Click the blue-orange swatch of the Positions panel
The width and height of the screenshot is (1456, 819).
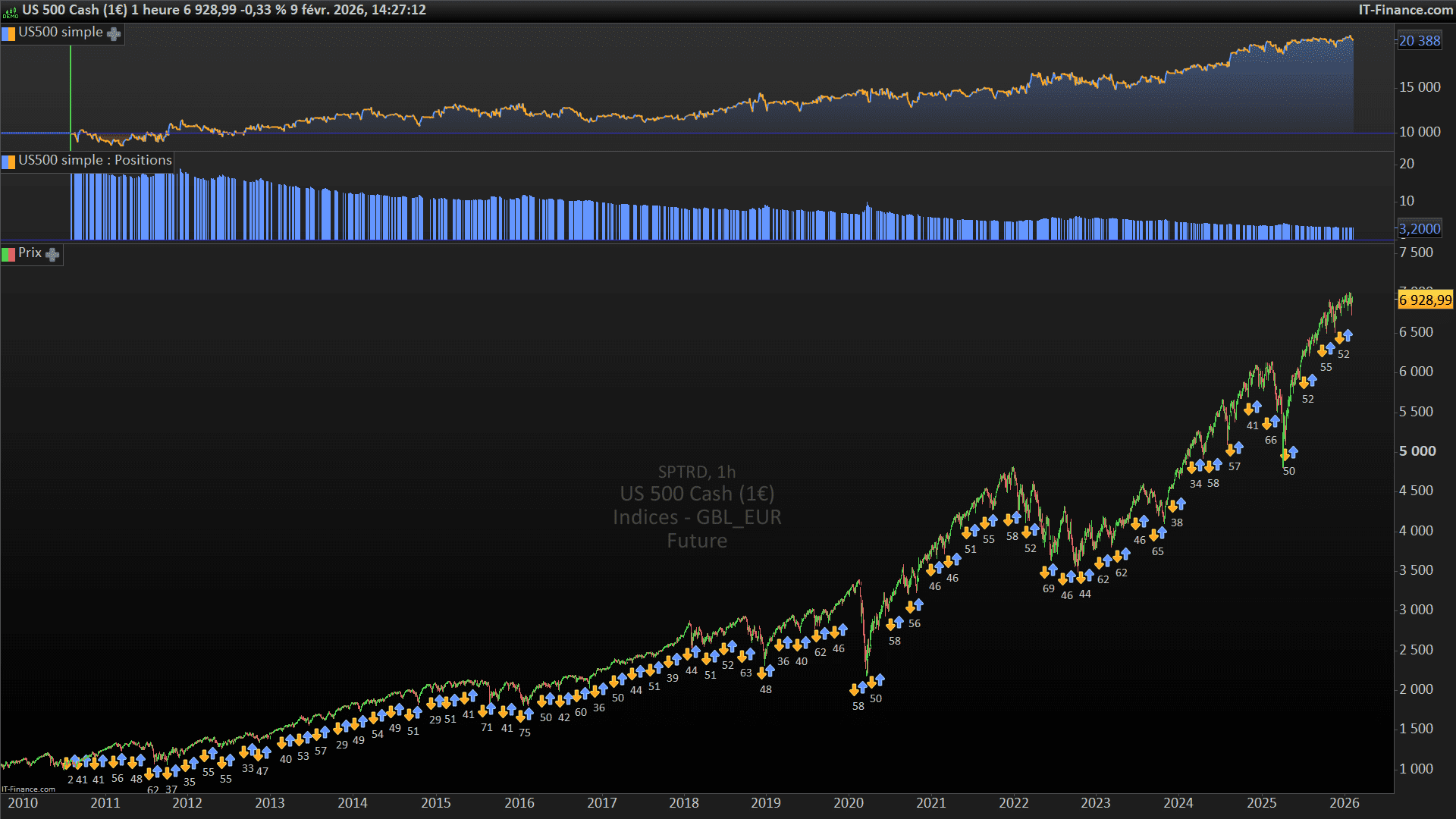(x=8, y=162)
